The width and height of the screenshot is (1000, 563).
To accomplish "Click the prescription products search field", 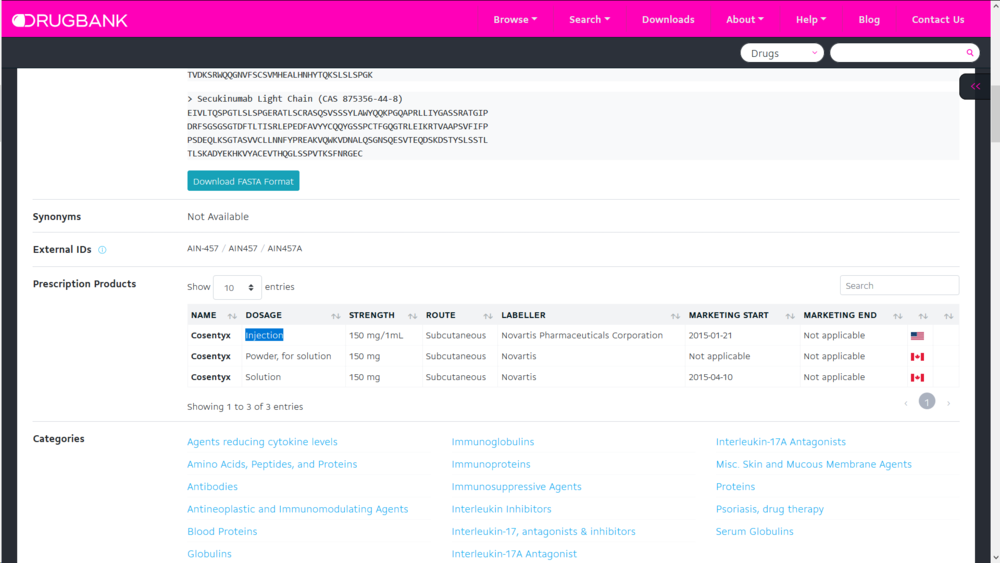I will pyautogui.click(x=899, y=286).
